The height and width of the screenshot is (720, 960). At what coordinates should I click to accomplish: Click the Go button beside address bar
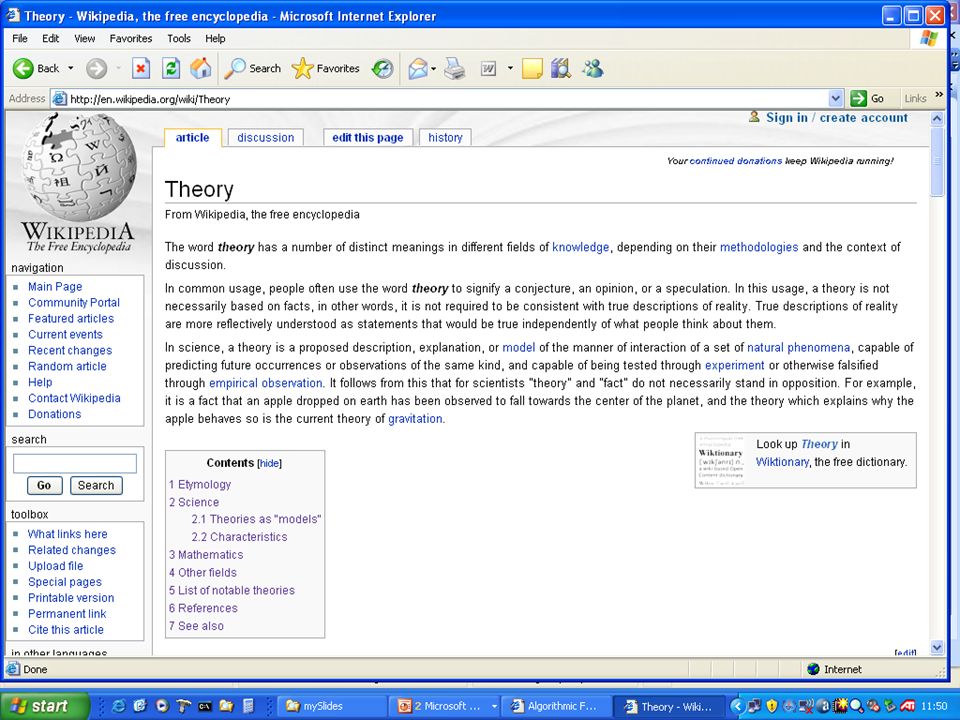click(869, 99)
